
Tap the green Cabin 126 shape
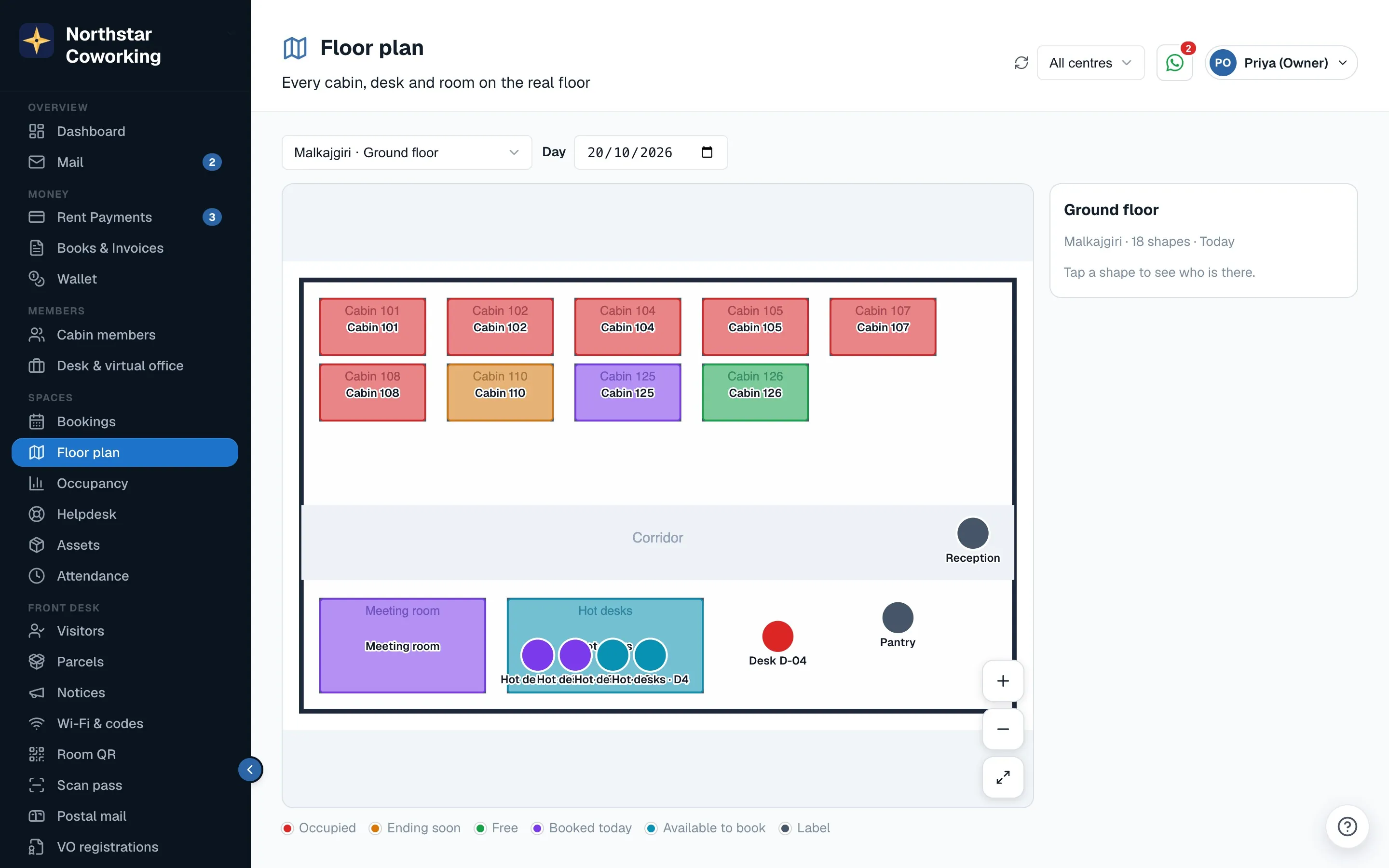point(755,393)
